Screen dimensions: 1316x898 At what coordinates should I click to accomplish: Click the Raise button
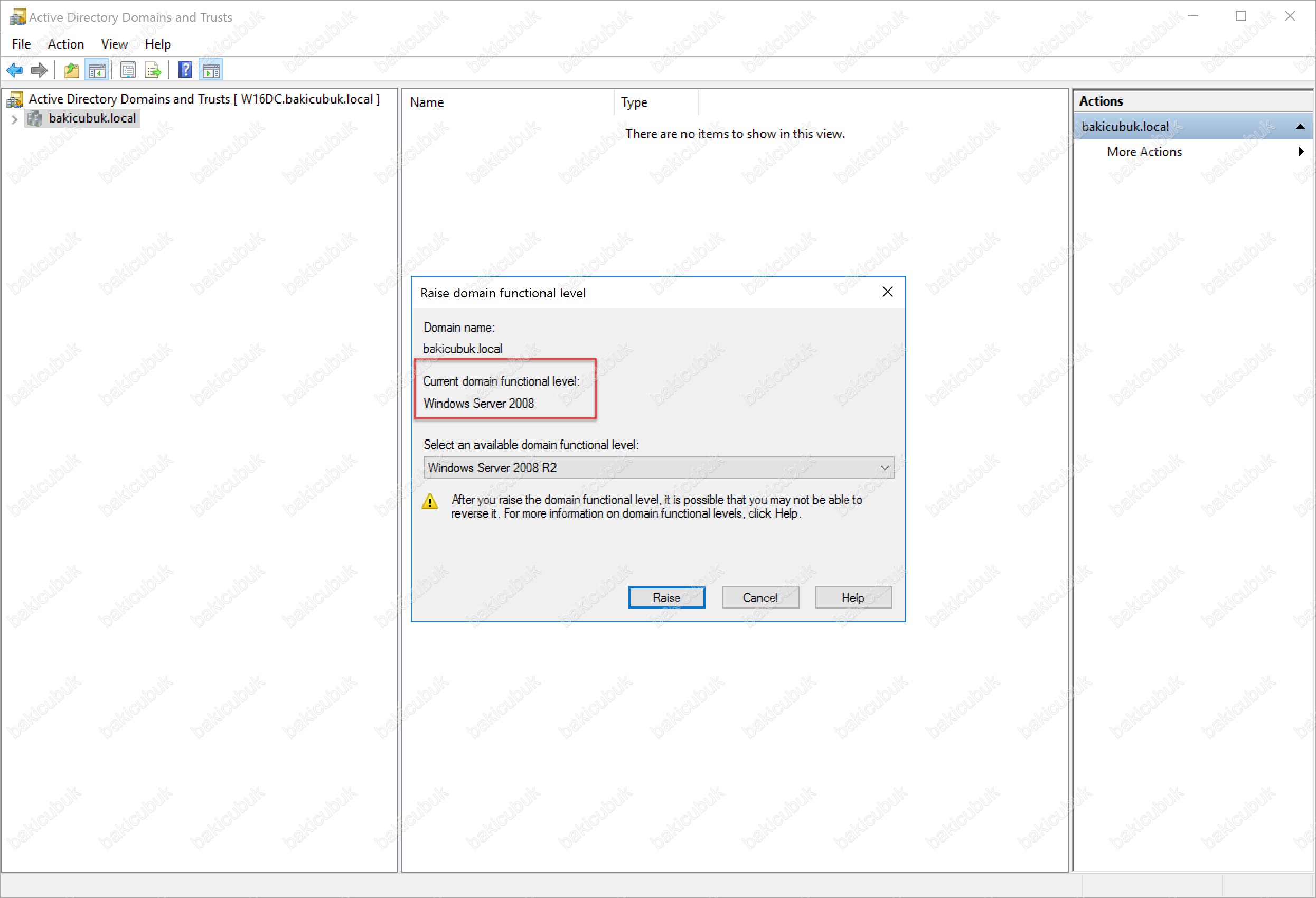click(x=666, y=598)
